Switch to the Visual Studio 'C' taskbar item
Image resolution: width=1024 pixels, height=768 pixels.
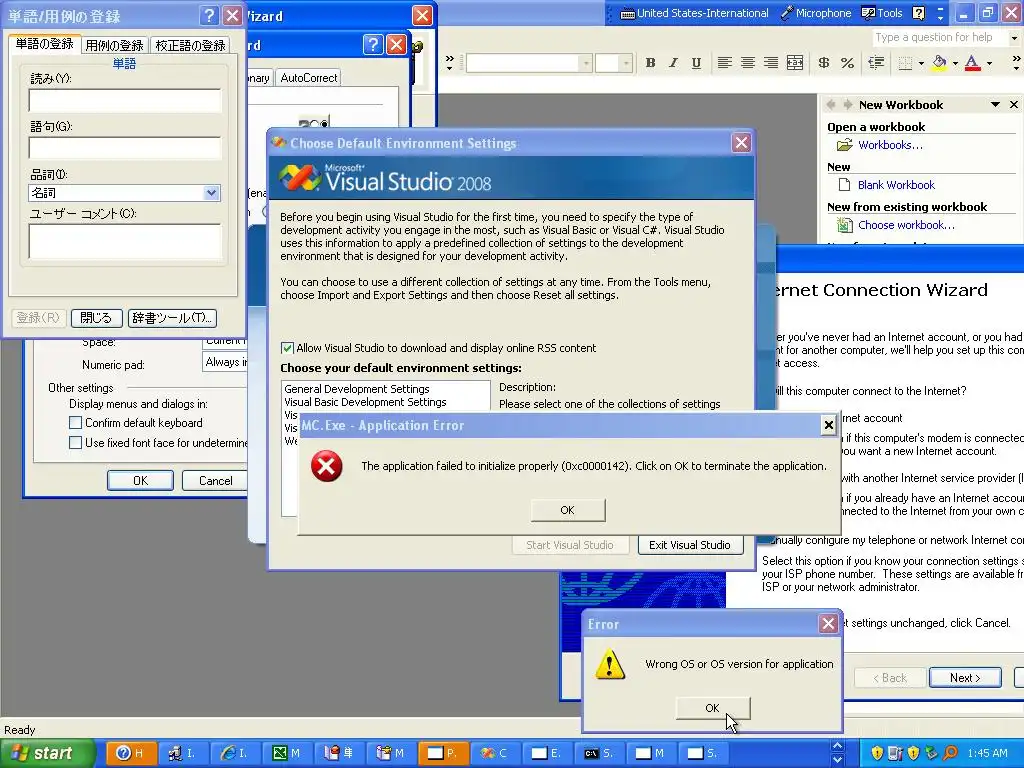pyautogui.click(x=494, y=753)
